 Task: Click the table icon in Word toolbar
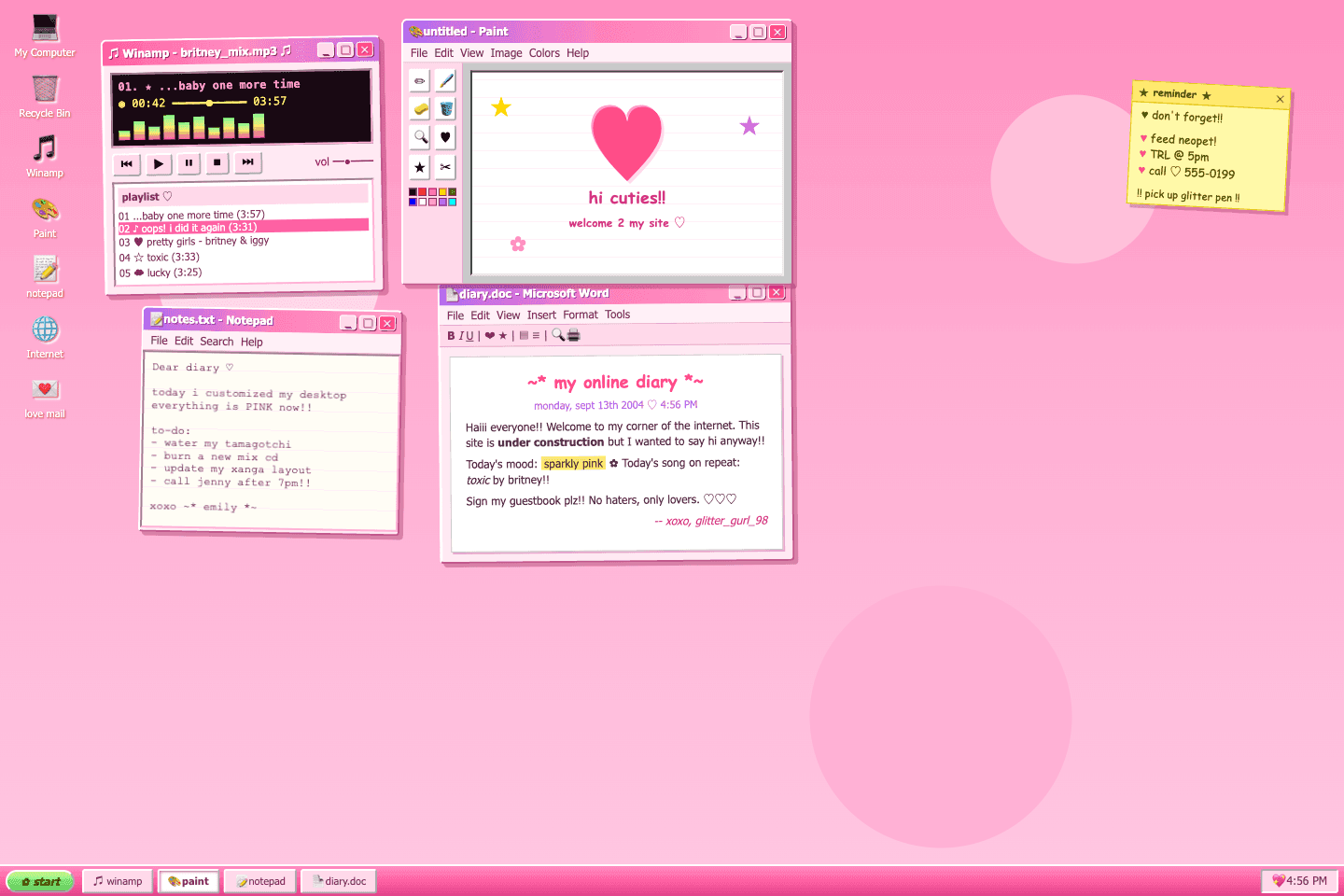point(524,335)
